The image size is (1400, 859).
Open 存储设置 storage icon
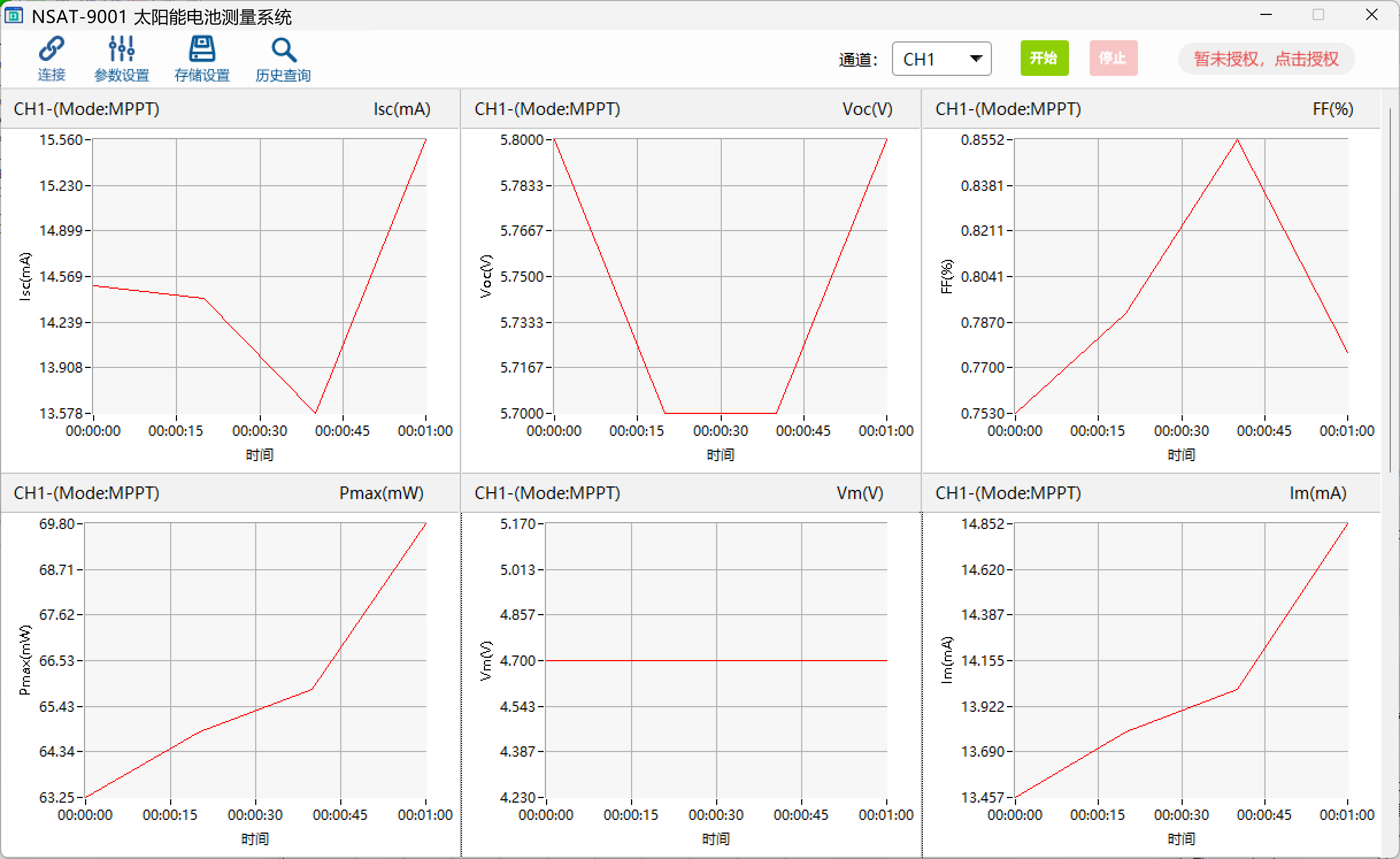click(202, 49)
